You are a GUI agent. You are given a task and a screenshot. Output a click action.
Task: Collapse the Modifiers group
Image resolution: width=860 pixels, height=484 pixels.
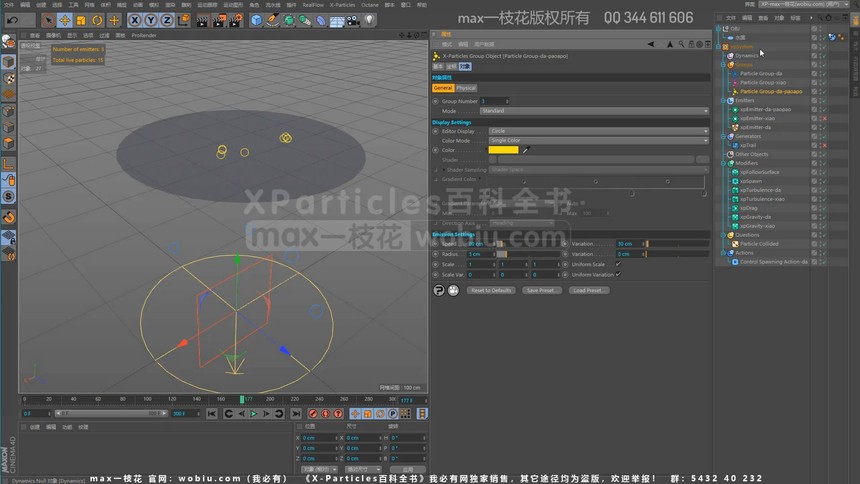(x=723, y=163)
